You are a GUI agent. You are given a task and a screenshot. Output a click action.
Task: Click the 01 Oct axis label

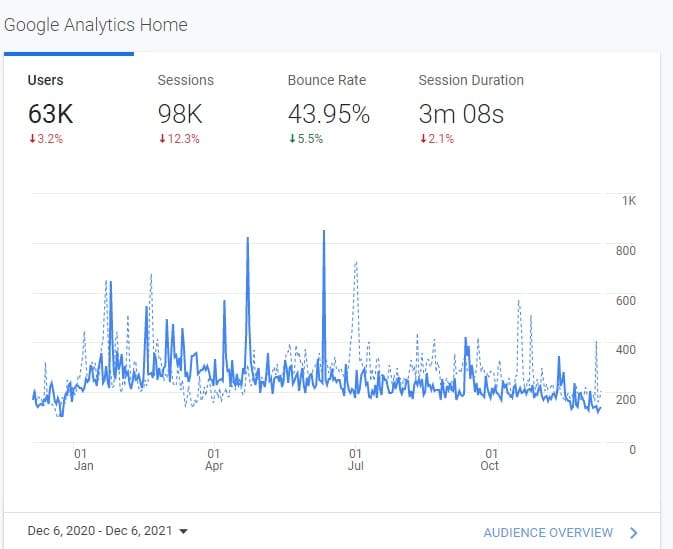click(490, 460)
